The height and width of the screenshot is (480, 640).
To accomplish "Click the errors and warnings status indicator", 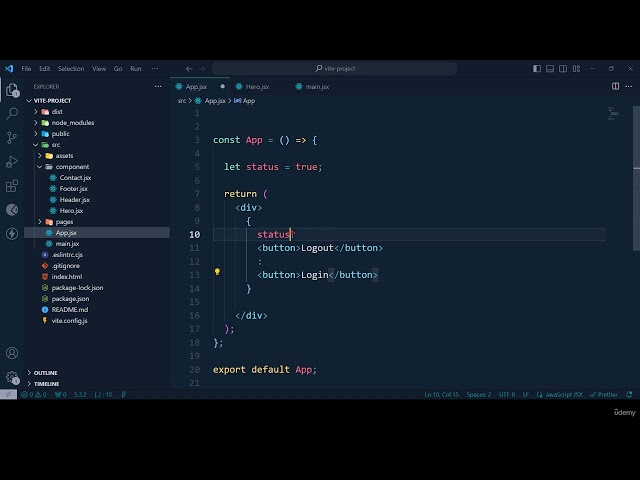I will tap(34, 395).
